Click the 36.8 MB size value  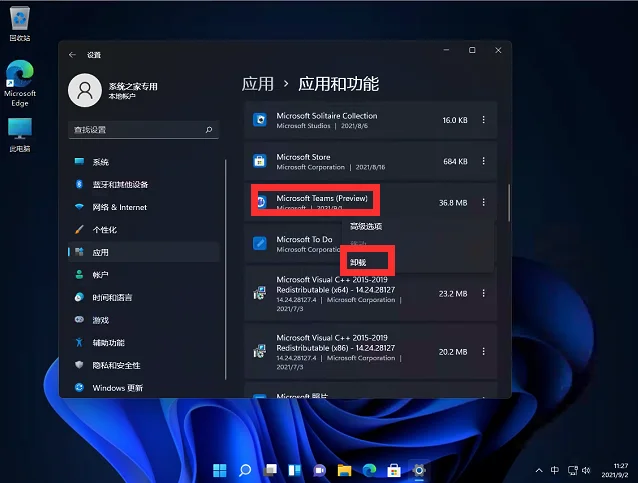coord(453,203)
